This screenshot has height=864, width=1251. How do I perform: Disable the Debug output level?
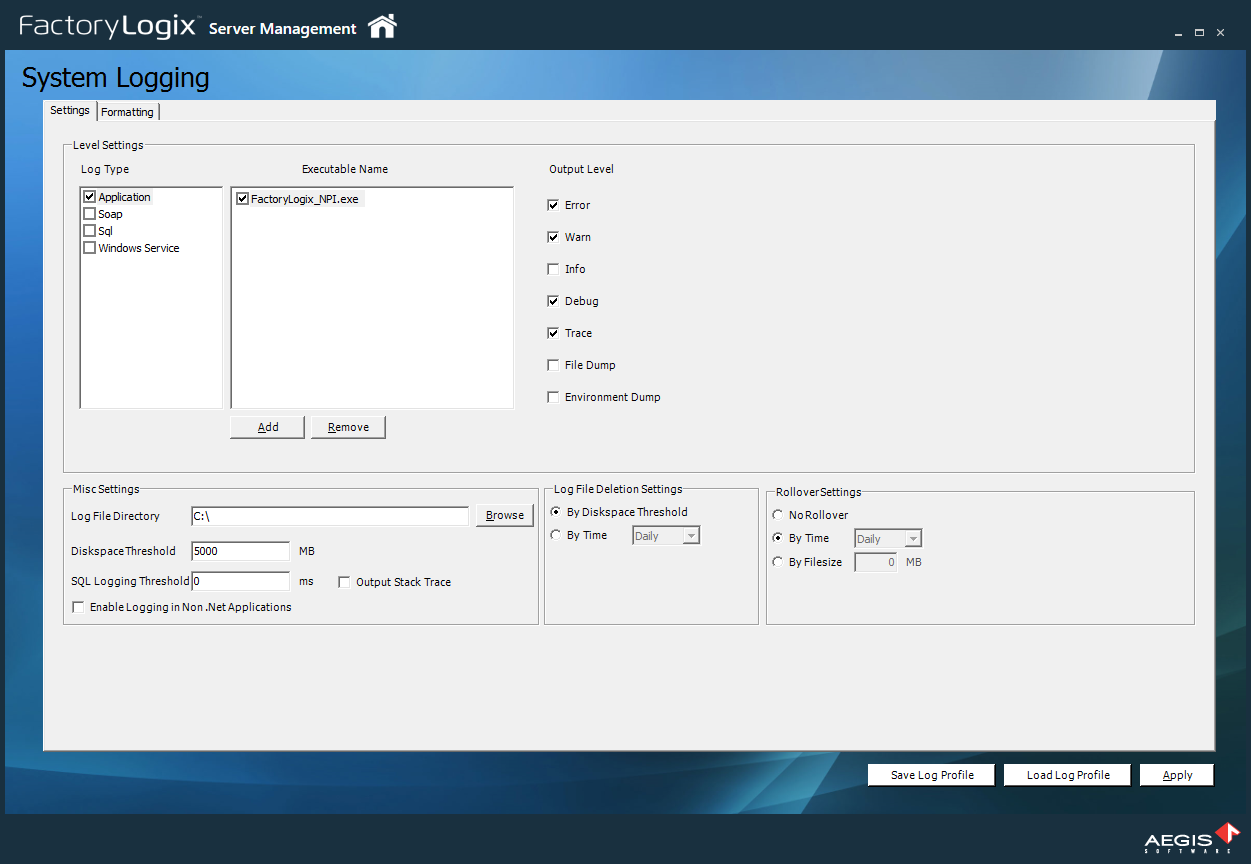[553, 300]
